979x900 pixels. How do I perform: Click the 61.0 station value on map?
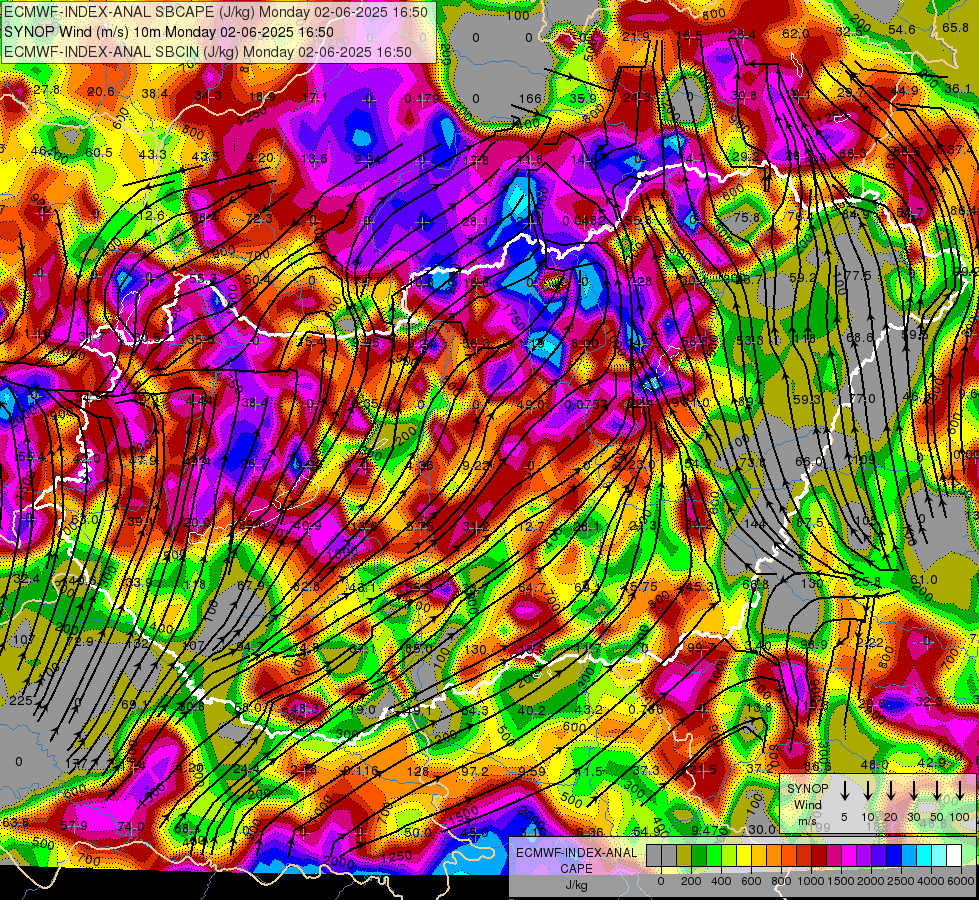pos(923,579)
